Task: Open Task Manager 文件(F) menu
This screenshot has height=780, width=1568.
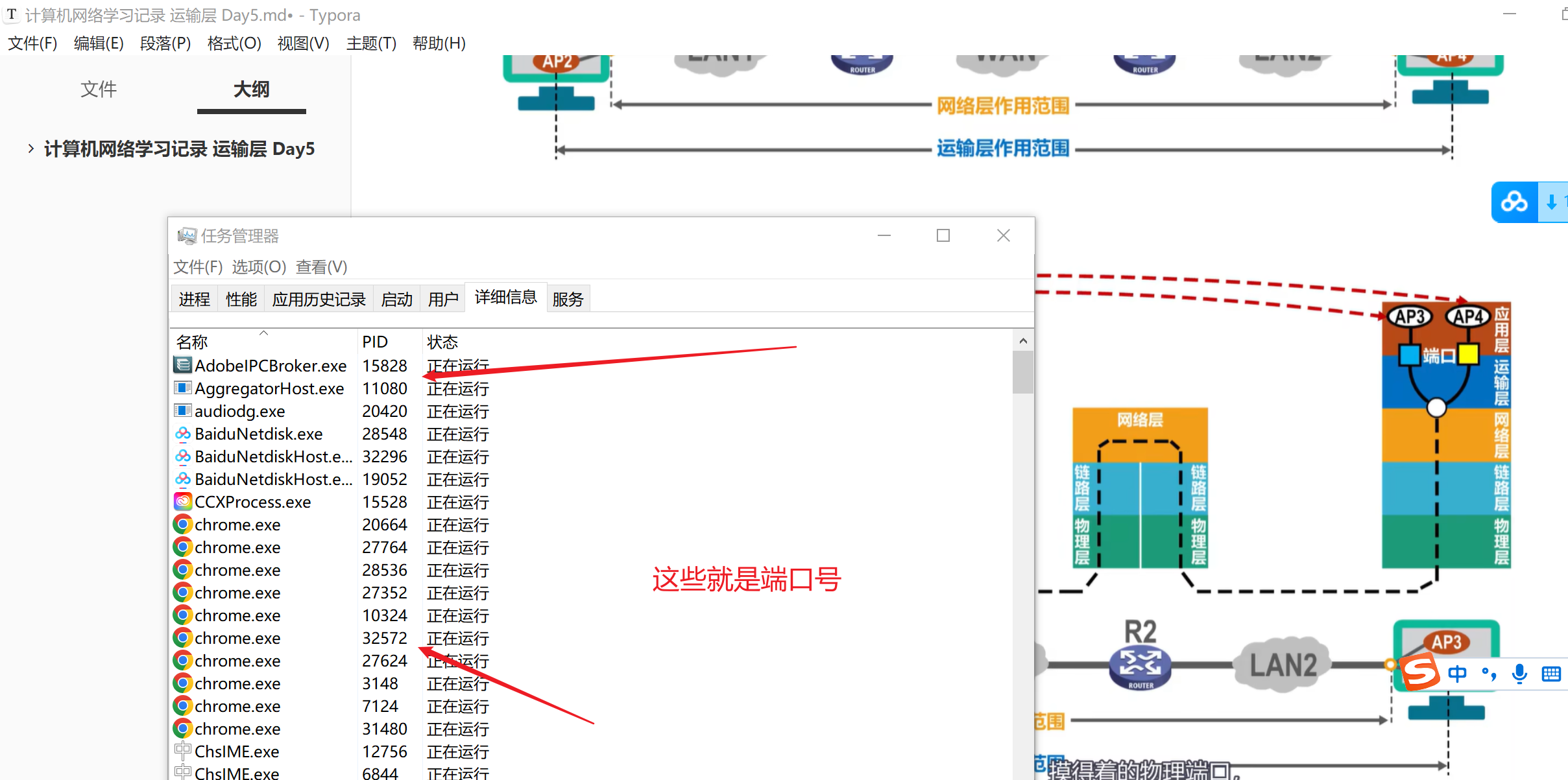Action: [x=198, y=266]
